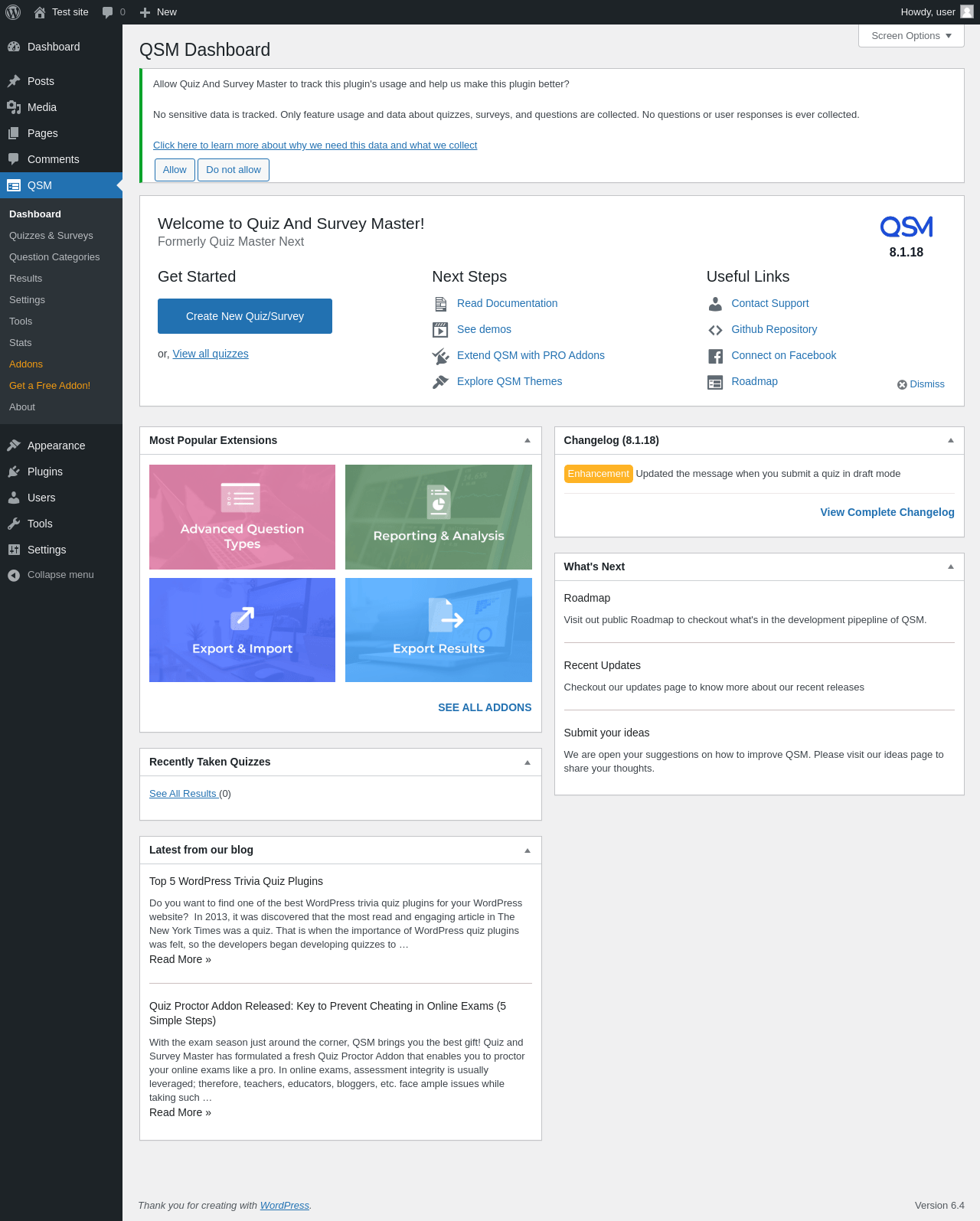Open Addons submenu item
This screenshot has width=980, height=1221.
click(x=26, y=364)
